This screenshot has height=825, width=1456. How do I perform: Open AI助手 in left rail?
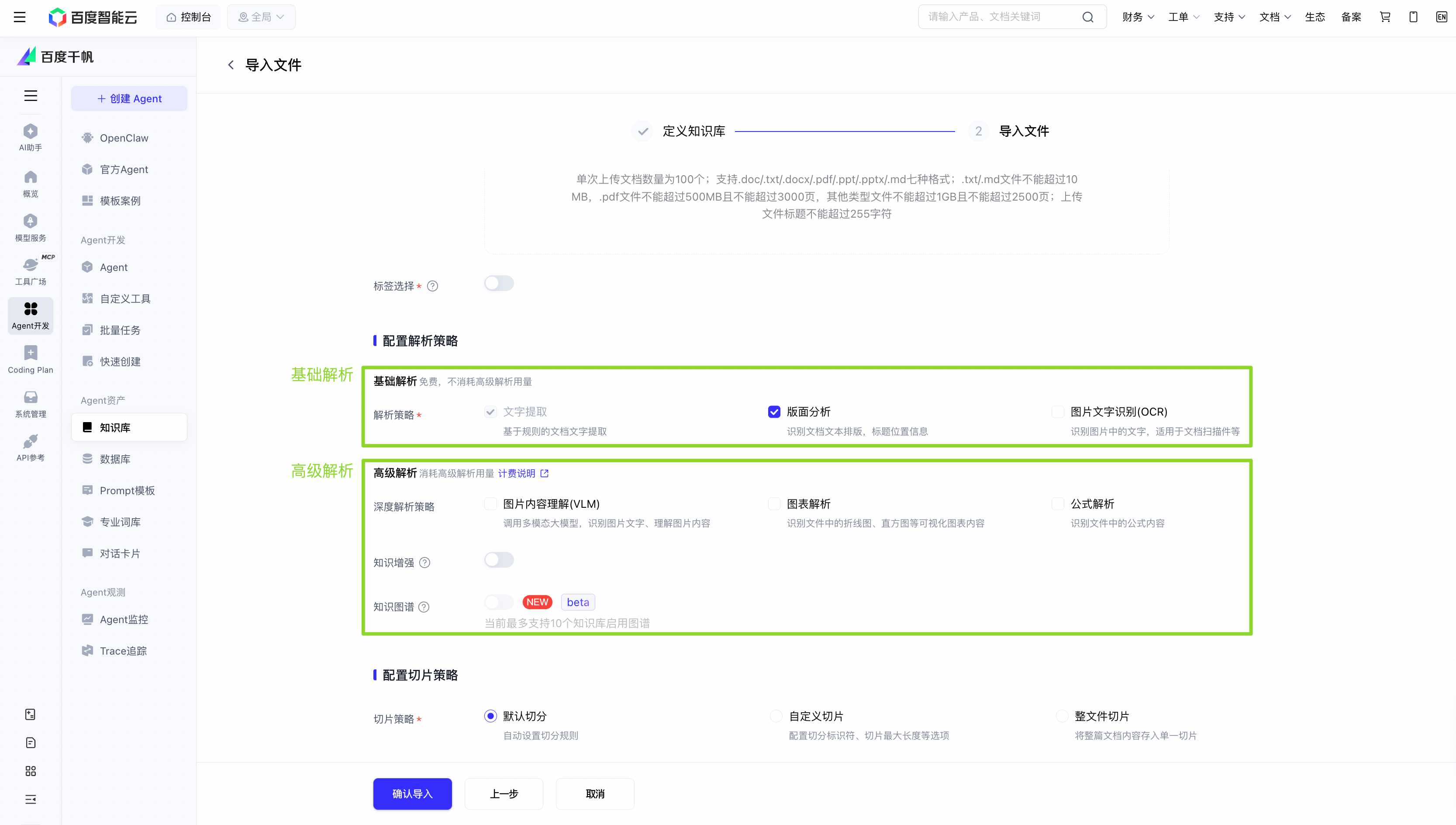(31, 137)
